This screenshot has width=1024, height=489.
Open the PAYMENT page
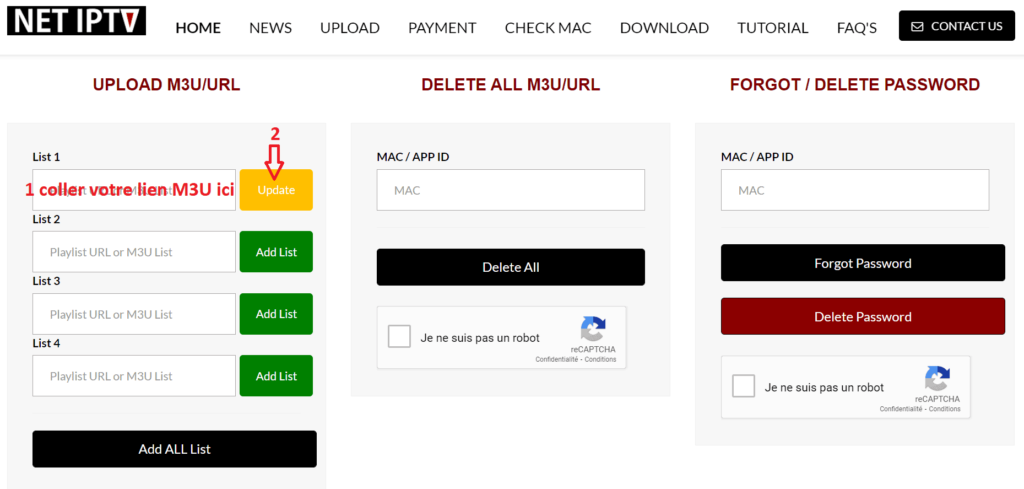[442, 28]
